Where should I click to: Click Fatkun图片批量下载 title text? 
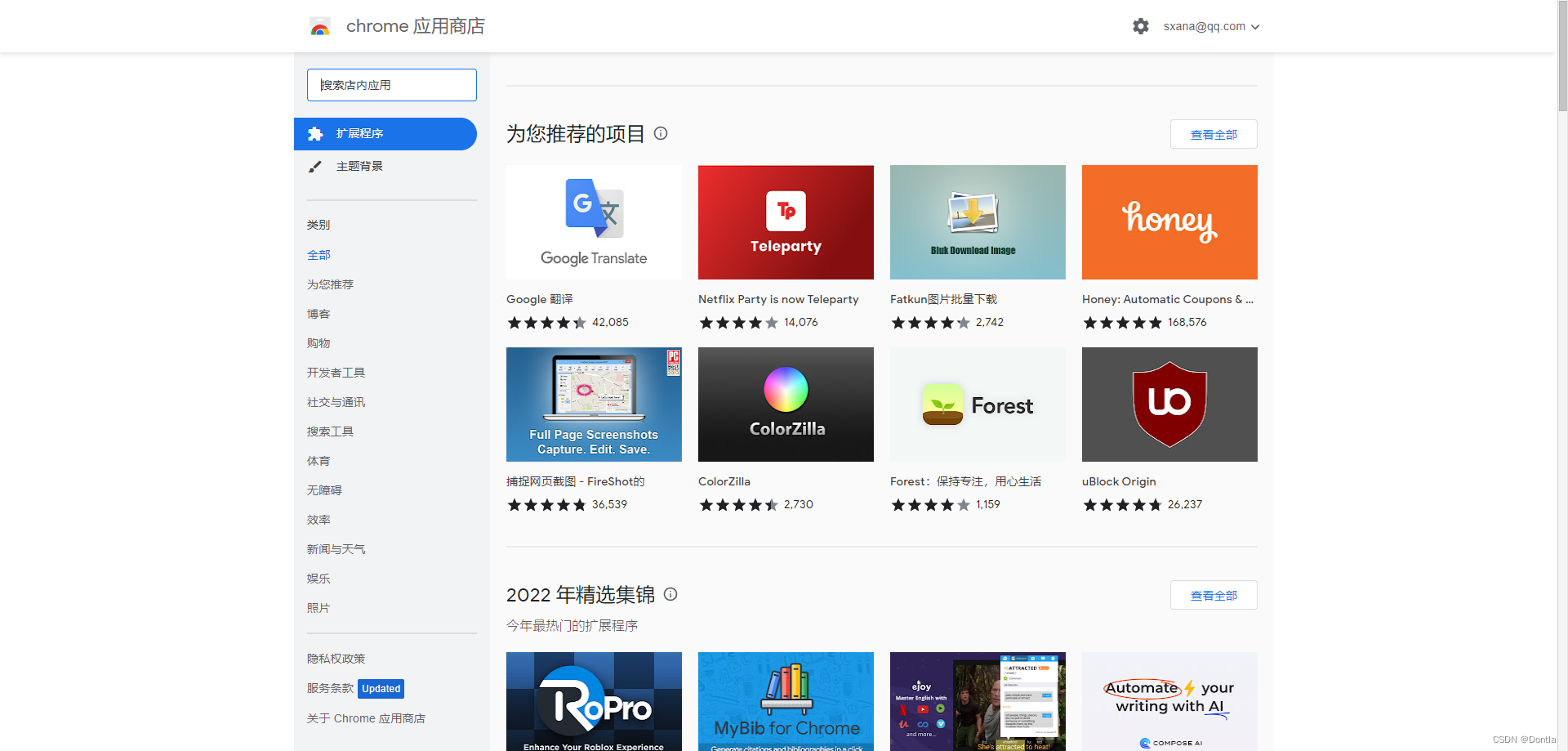pyautogui.click(x=943, y=299)
